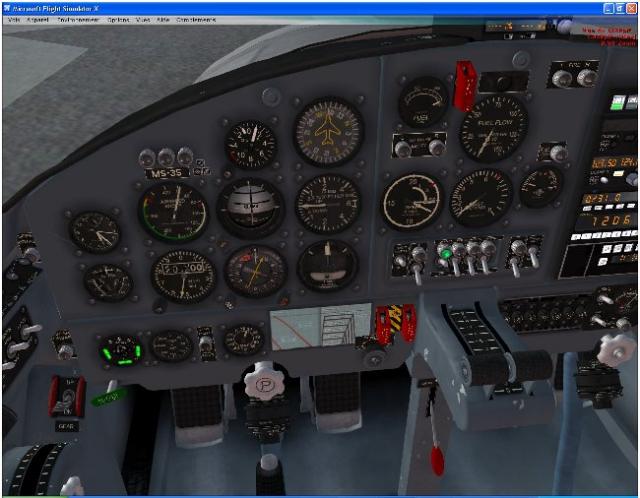The width and height of the screenshot is (640, 498).
Task: Click the Flight Simulator title bar icon
Action: 6,8
